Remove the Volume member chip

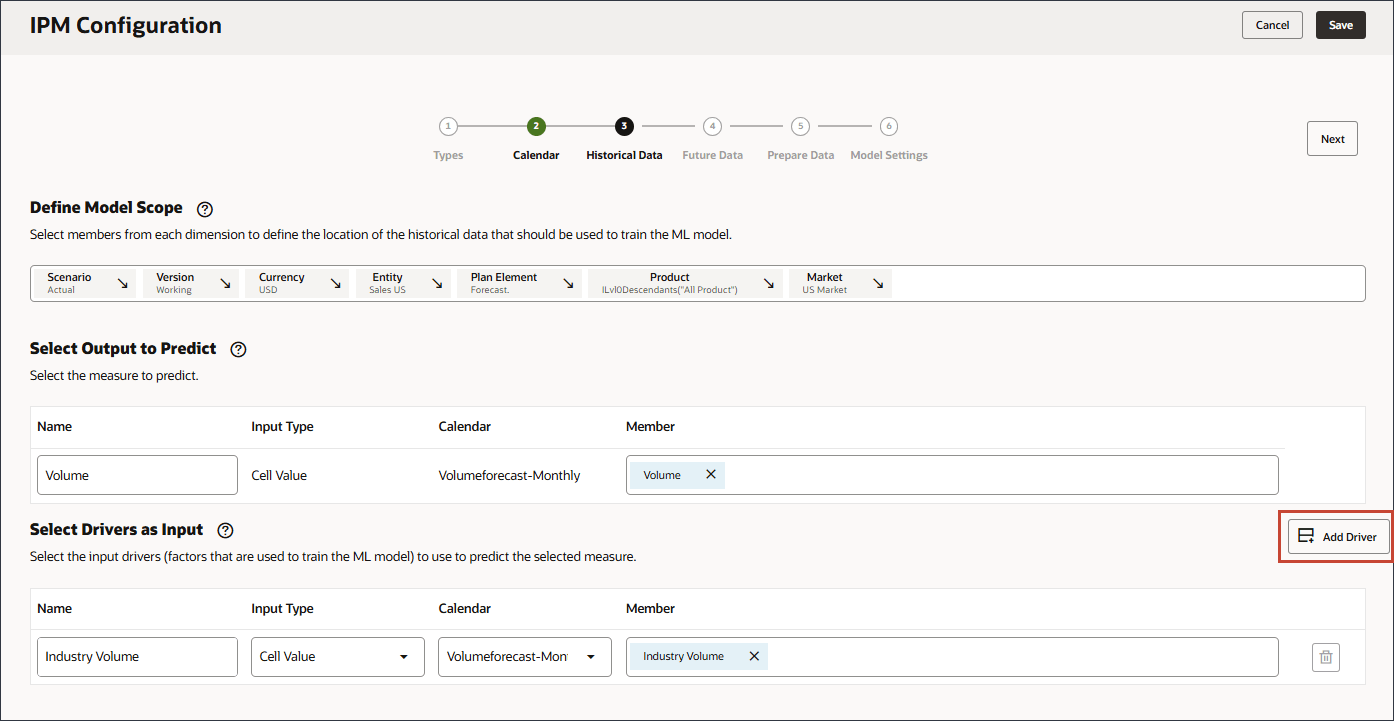[711, 475]
